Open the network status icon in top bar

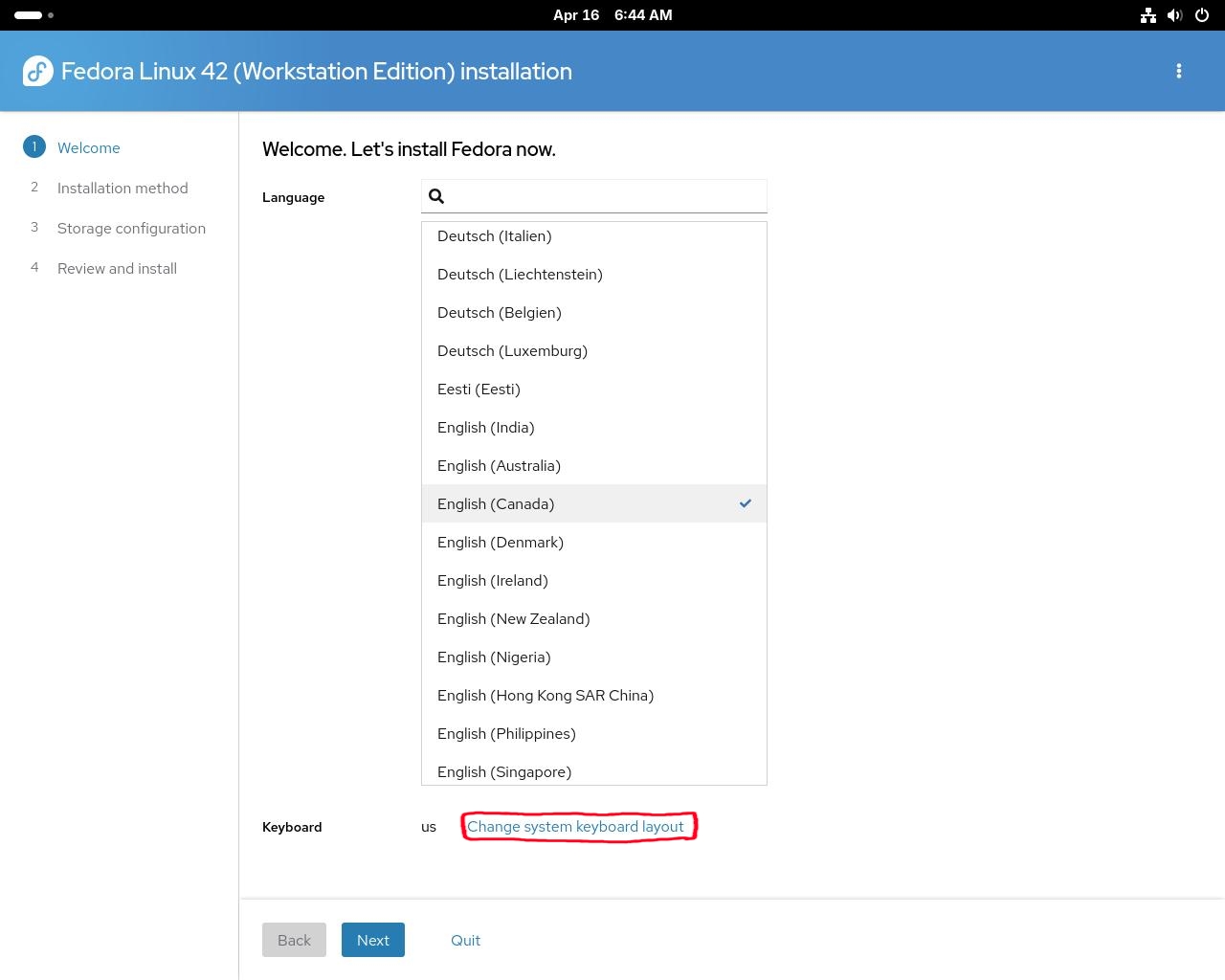1148,15
